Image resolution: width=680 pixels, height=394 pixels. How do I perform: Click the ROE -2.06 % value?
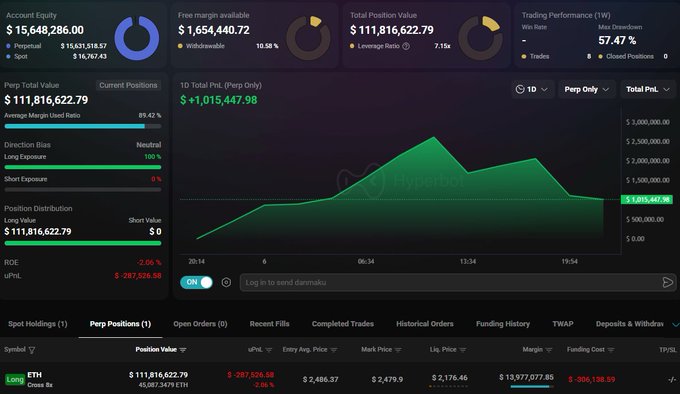[149, 263]
